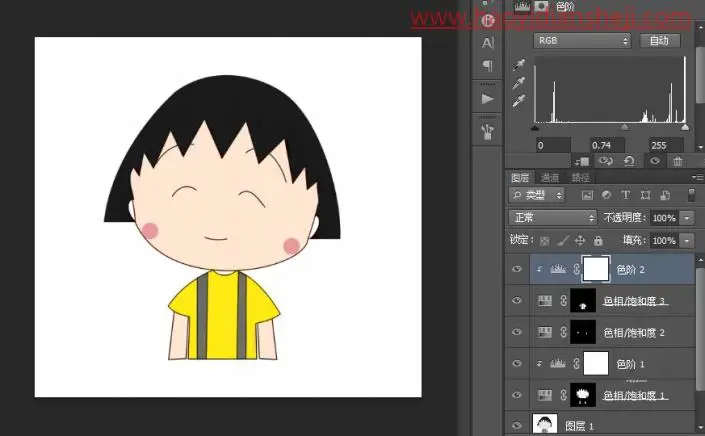
Task: Switch to the 图层 tab
Action: 520,178
